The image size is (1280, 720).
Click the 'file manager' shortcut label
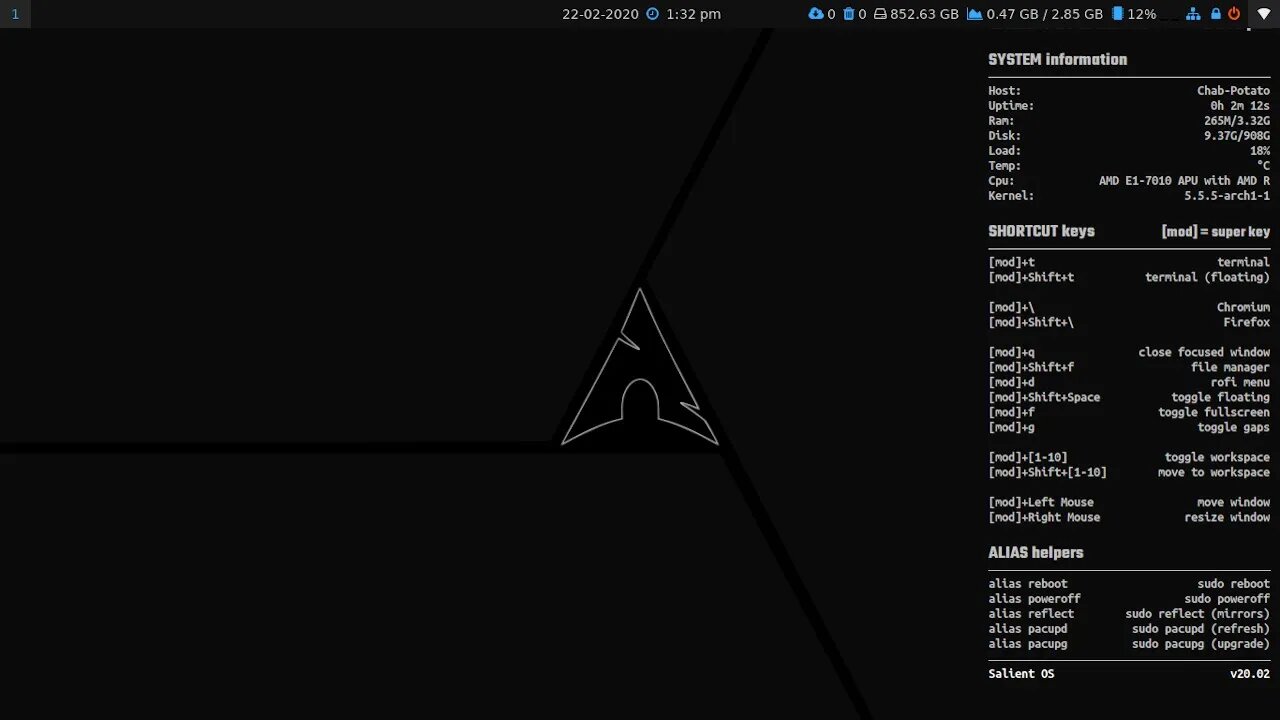click(1230, 367)
